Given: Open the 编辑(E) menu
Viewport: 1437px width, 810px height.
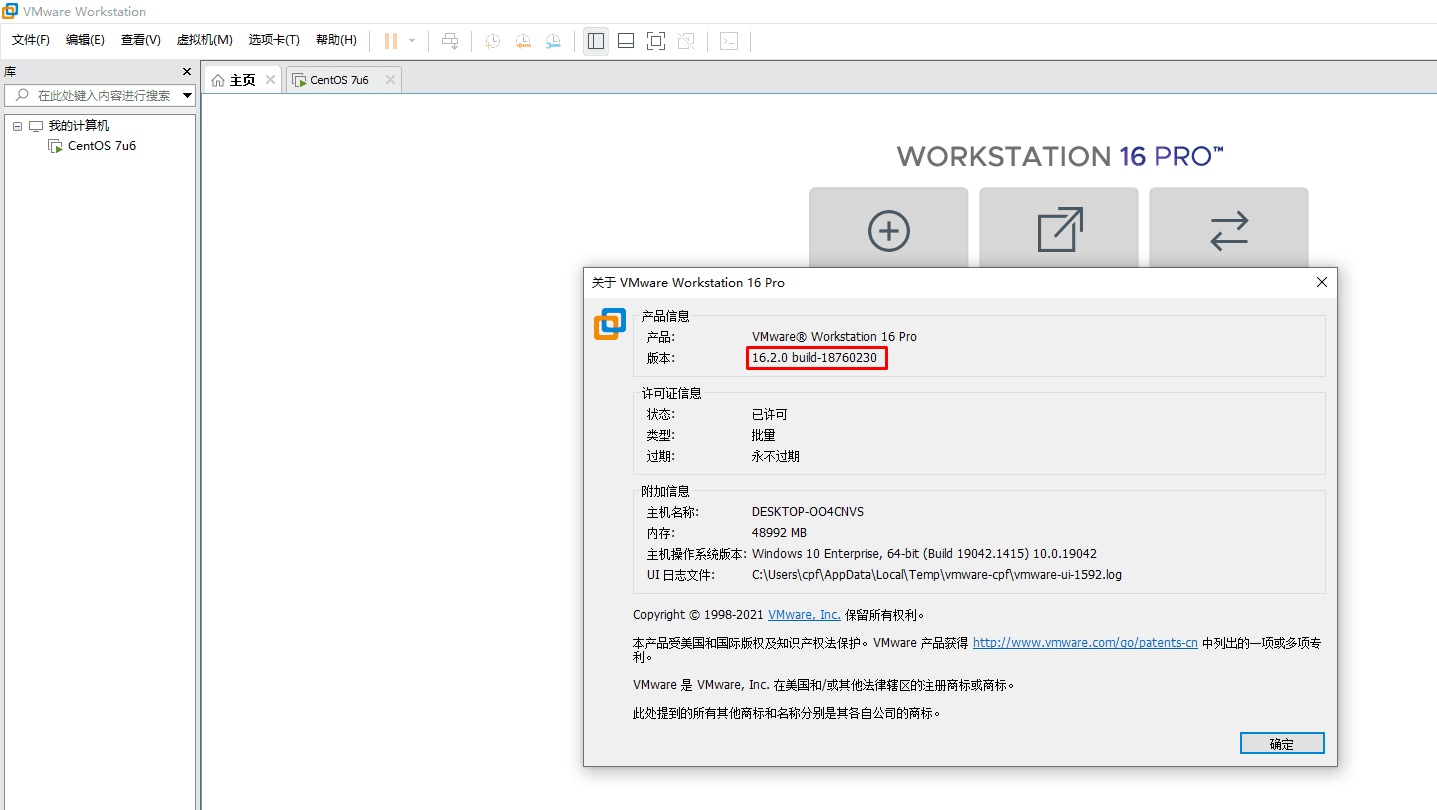Looking at the screenshot, I should coord(85,40).
